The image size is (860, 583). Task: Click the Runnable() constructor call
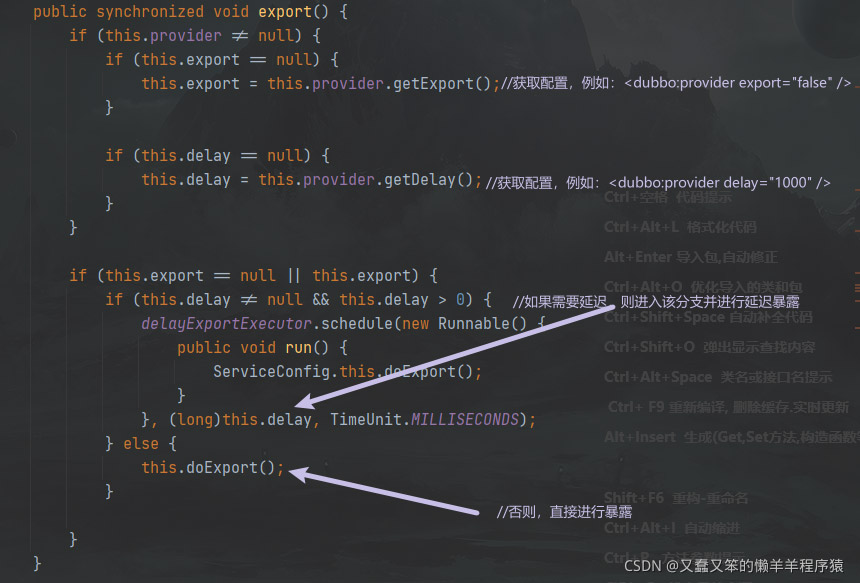tap(482, 324)
